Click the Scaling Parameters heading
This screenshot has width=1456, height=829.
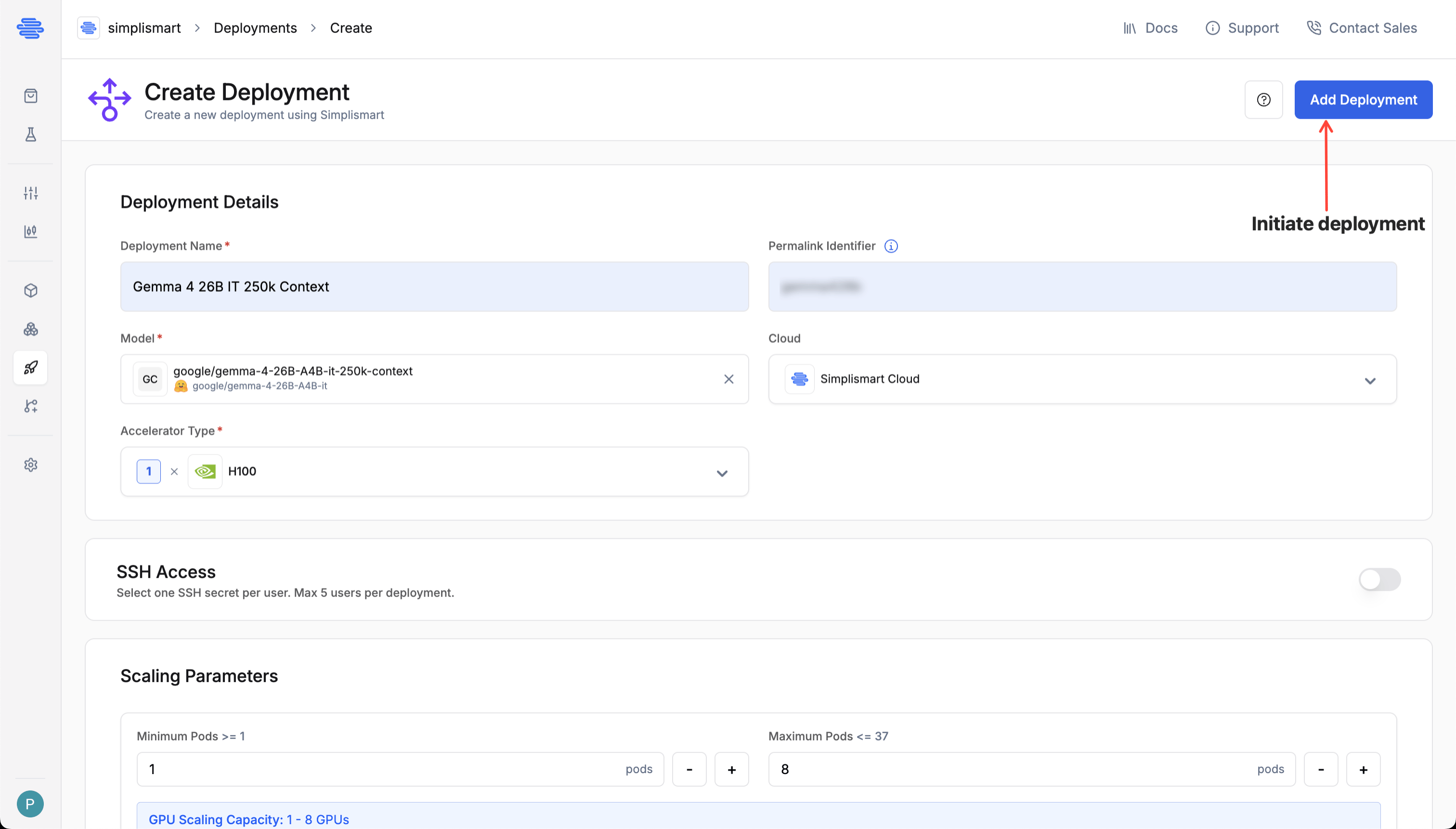click(x=199, y=676)
